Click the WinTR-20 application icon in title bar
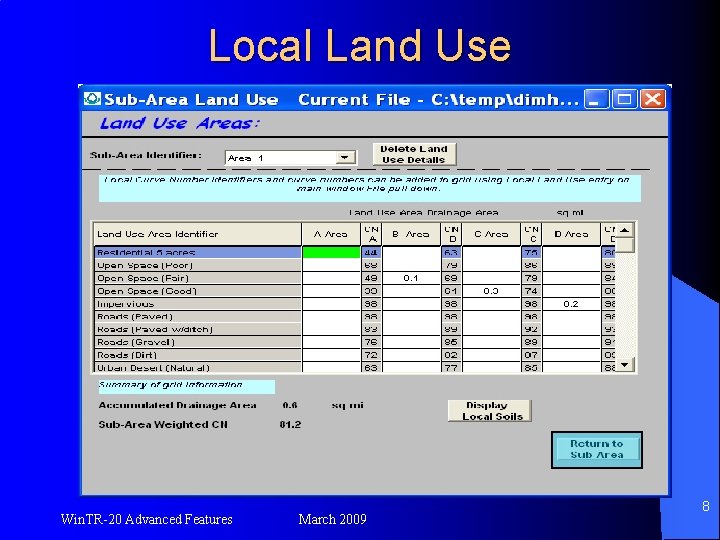Screen dimensions: 720x540 [x=92, y=99]
